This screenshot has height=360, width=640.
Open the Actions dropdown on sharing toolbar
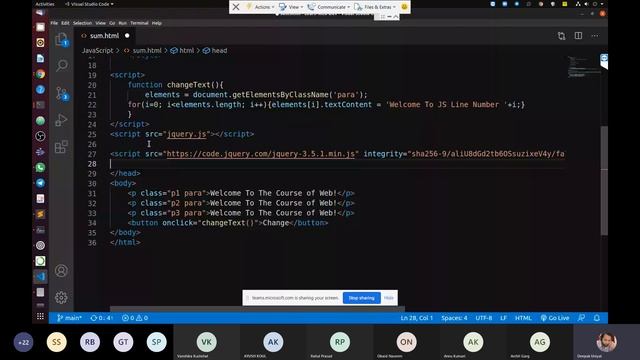click(260, 7)
